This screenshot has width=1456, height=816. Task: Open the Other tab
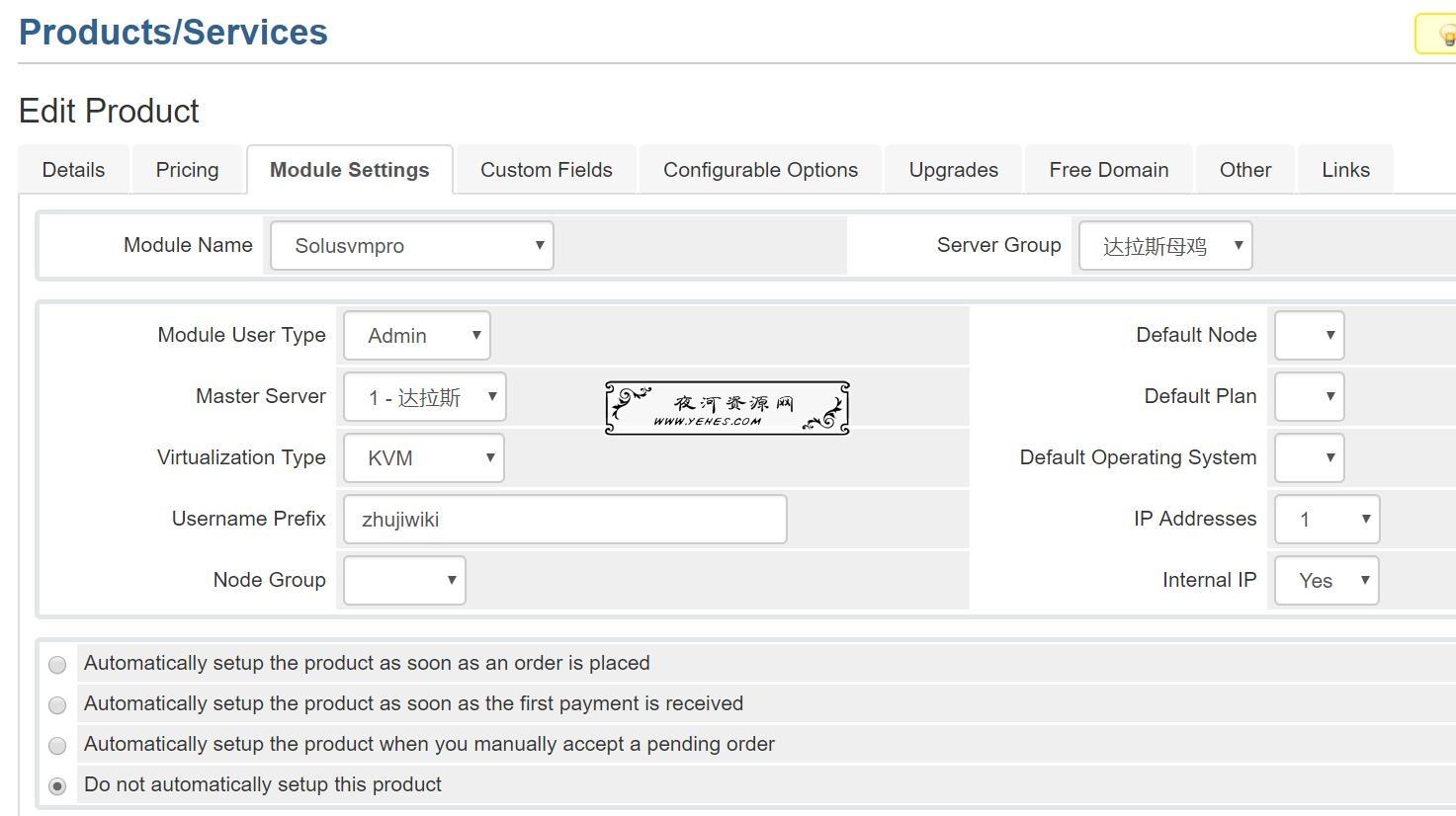pos(1245,170)
